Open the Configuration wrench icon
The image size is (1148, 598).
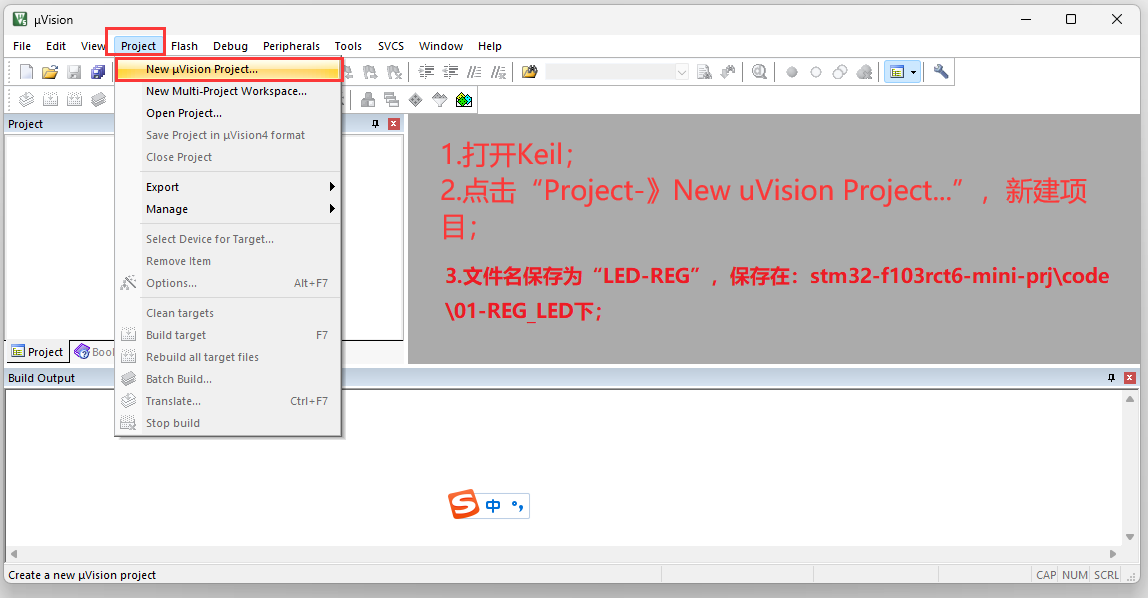pos(941,72)
